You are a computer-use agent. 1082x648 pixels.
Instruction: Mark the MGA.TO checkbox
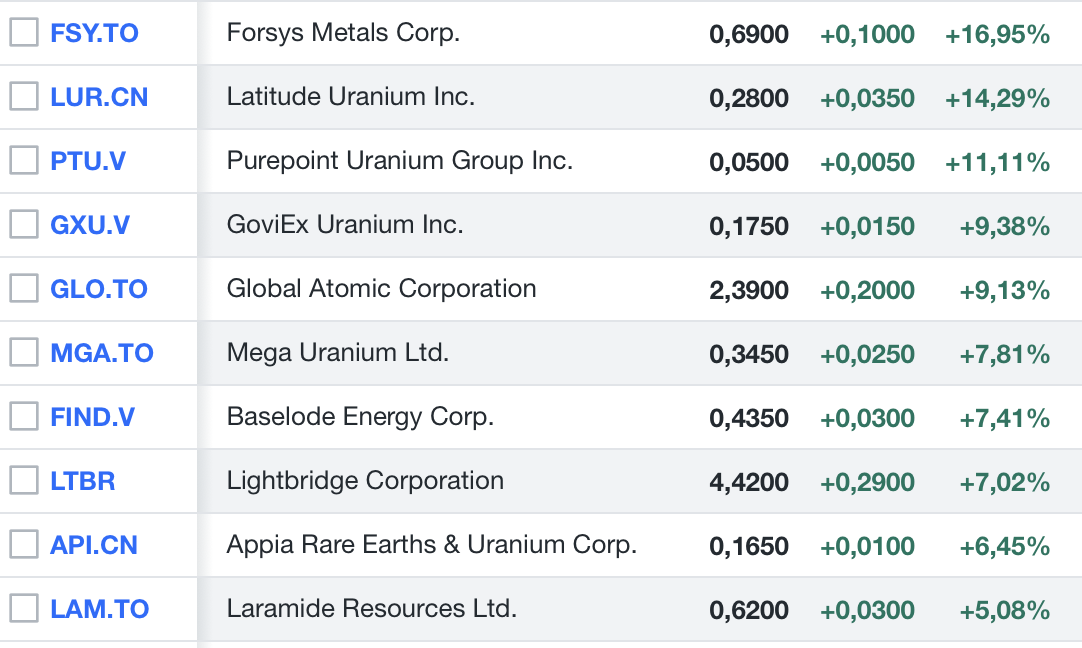(23, 353)
